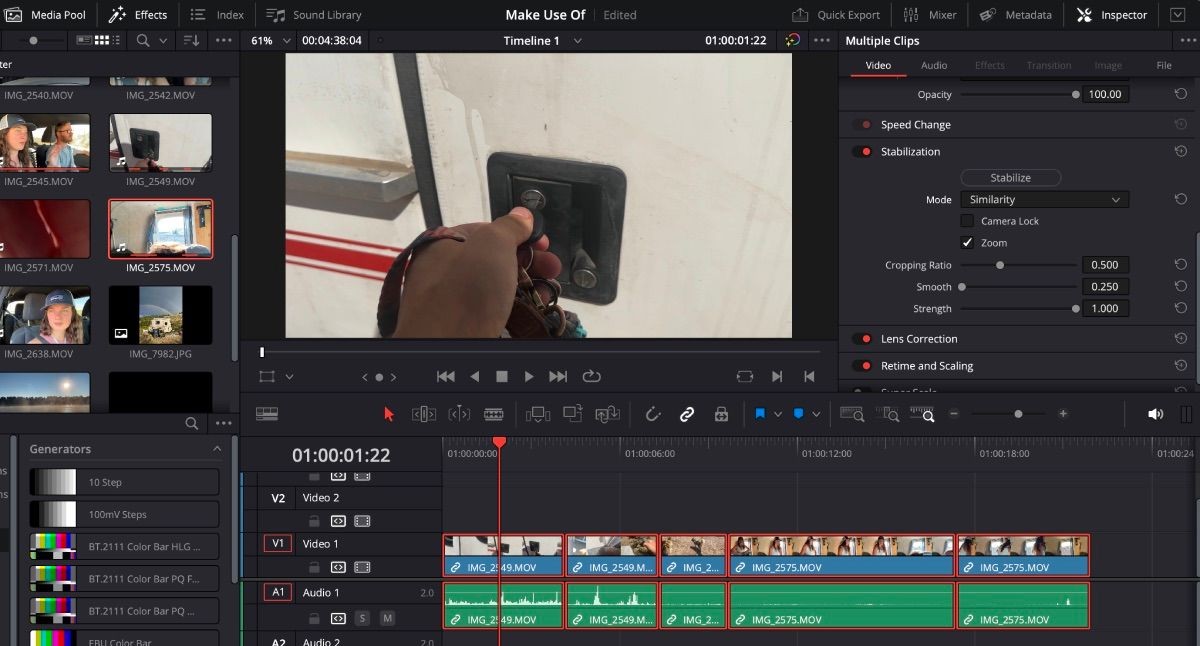This screenshot has height=646, width=1200.
Task: Adjust the timeline zoom slider handle
Action: pyautogui.click(x=1018, y=414)
